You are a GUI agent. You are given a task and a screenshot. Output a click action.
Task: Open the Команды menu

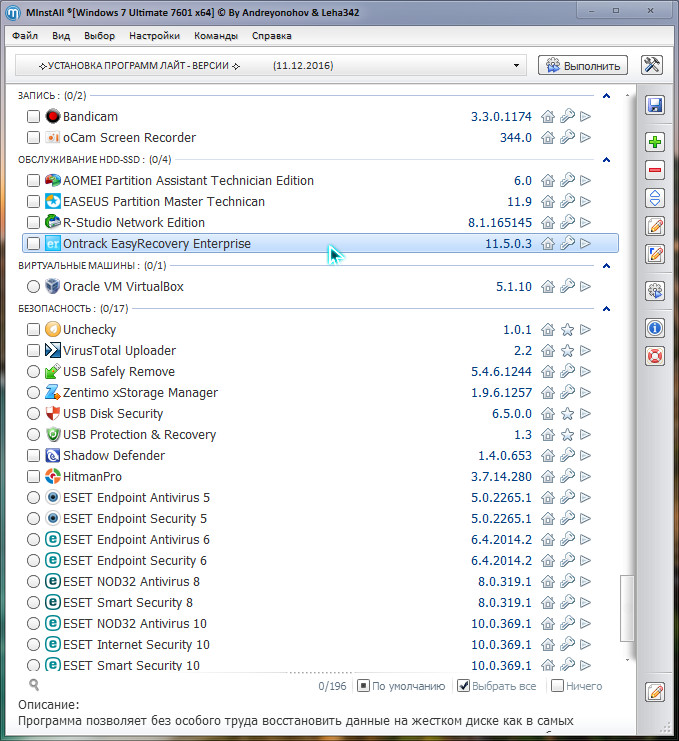coord(216,36)
